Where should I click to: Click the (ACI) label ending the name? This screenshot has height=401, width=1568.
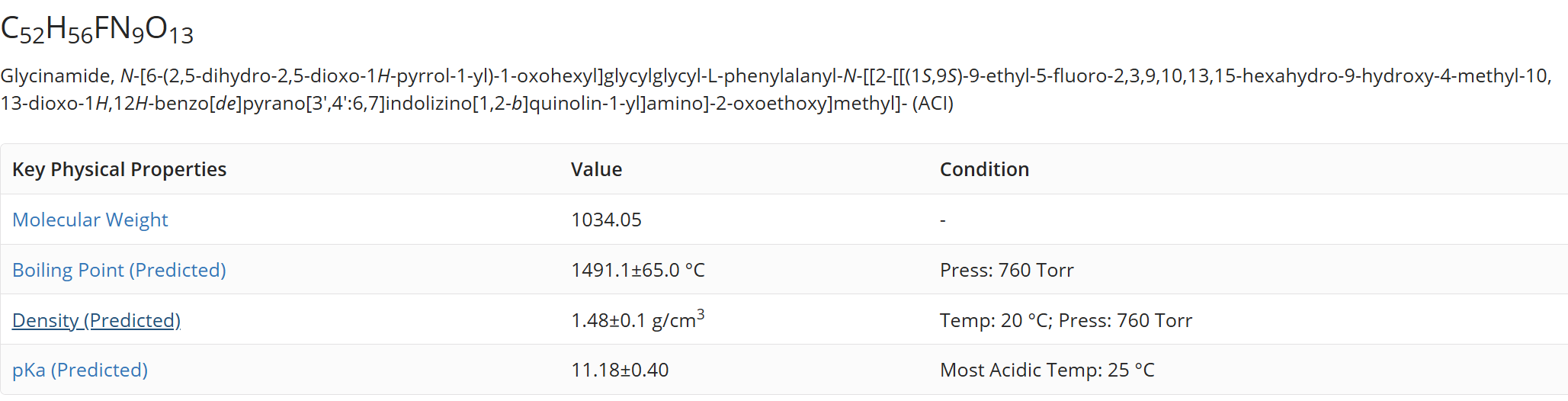[x=932, y=103]
